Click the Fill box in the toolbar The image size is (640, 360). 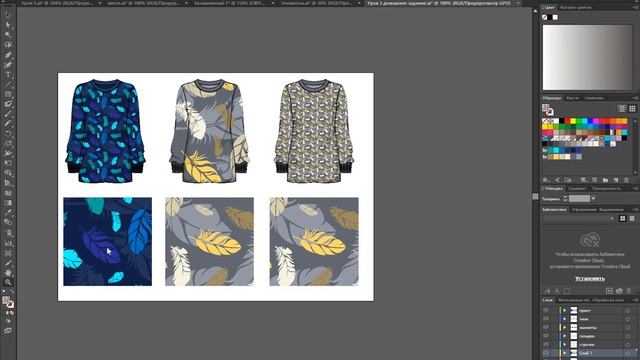tap(6, 300)
